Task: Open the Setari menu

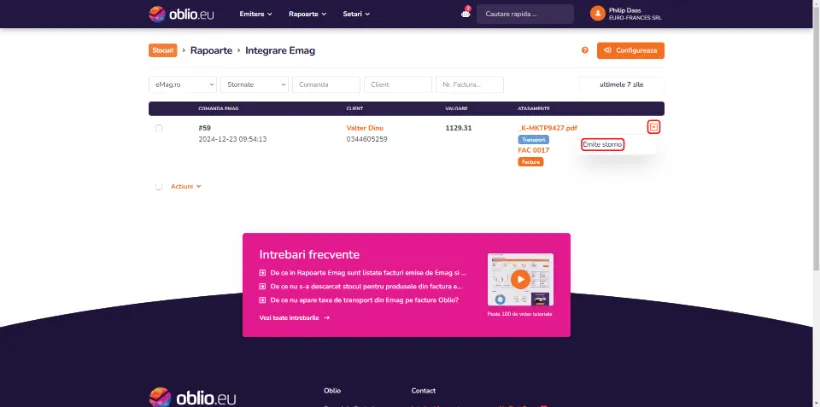Action: tap(356, 14)
